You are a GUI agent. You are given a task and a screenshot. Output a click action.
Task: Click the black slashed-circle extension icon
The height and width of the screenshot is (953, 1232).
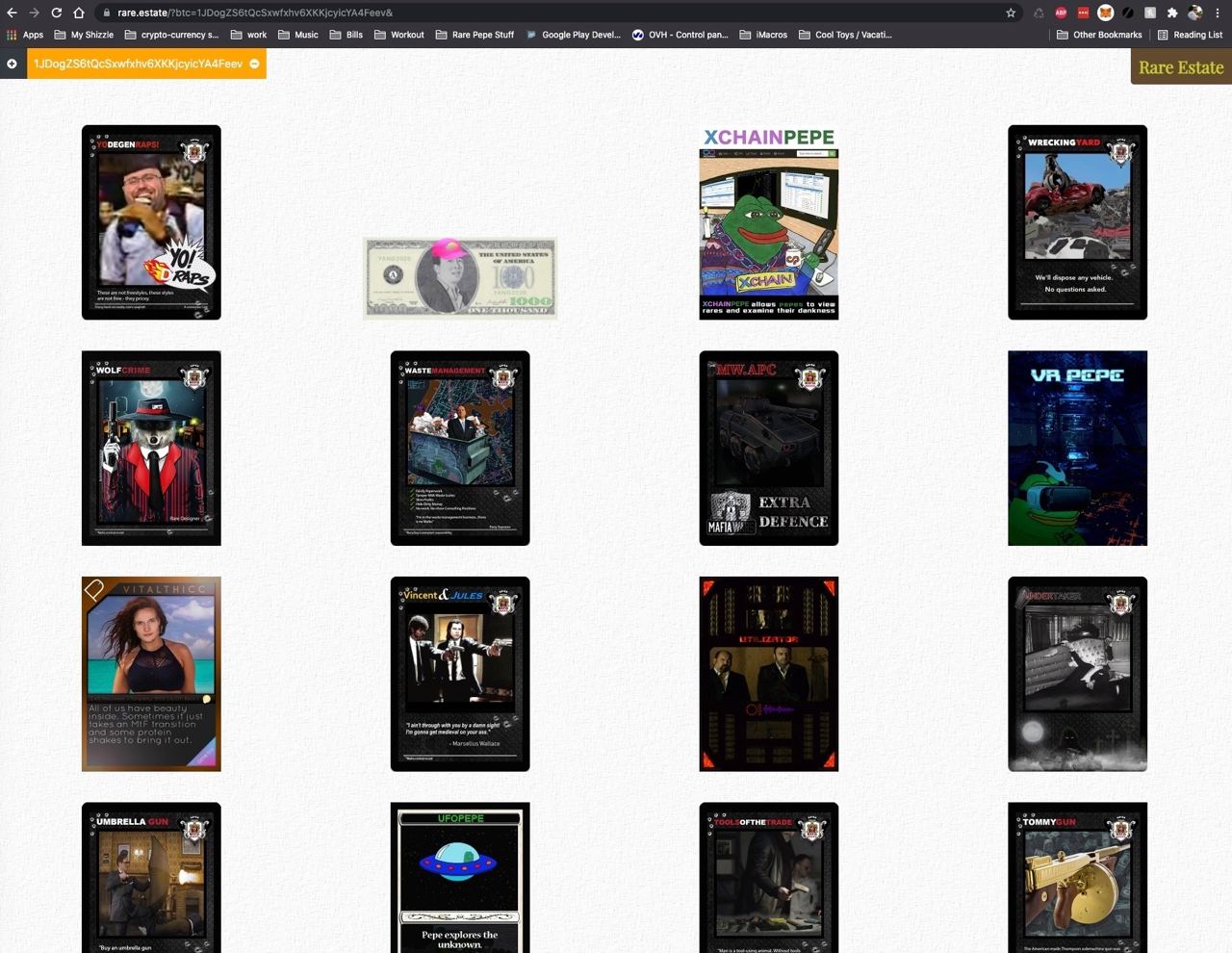point(1127,13)
